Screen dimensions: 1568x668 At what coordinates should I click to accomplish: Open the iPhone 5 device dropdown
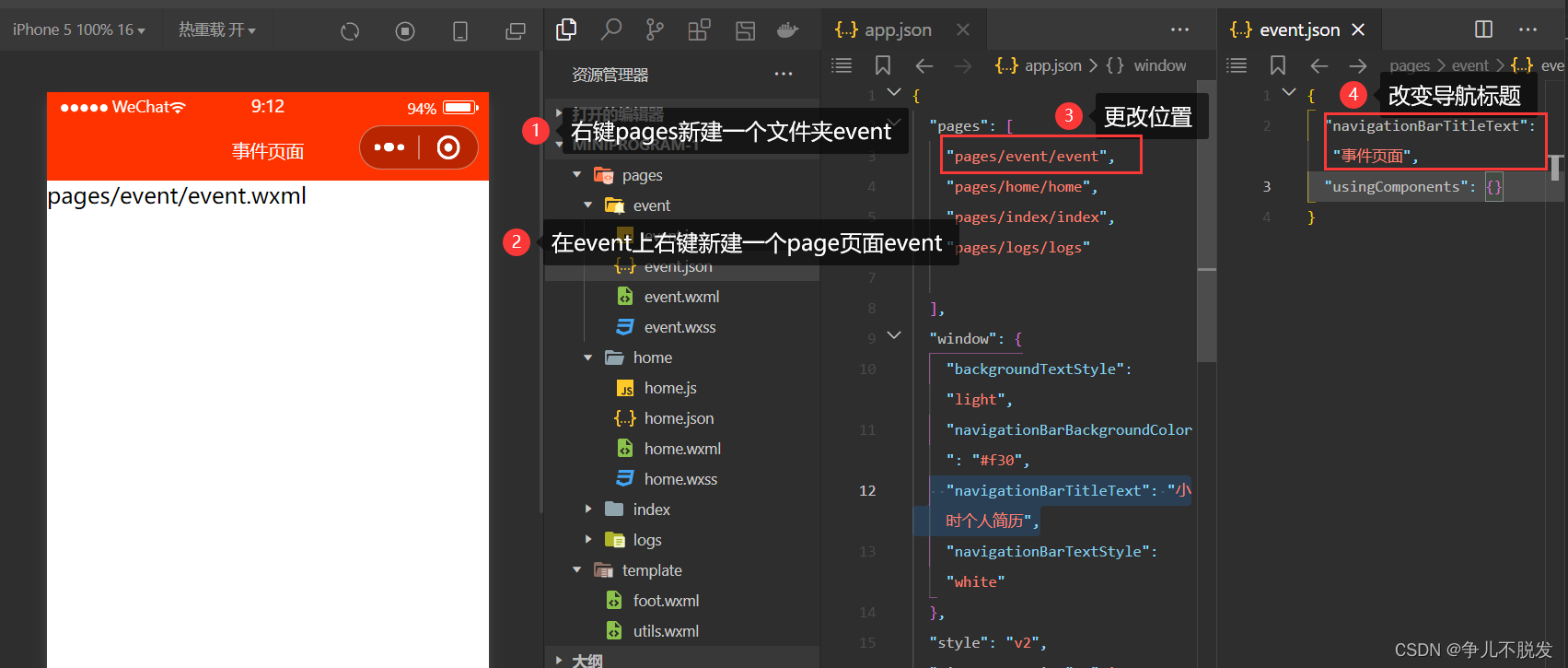click(79, 29)
